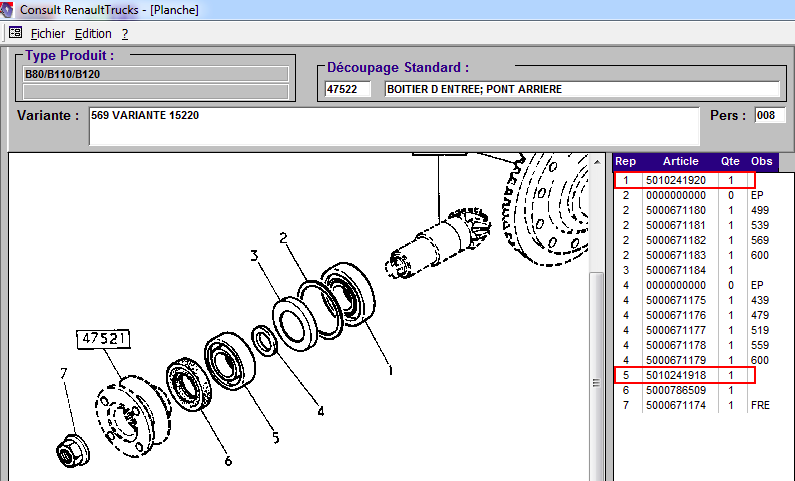Click the Découpage code field 47522
This screenshot has width=795, height=481.
[x=347, y=90]
